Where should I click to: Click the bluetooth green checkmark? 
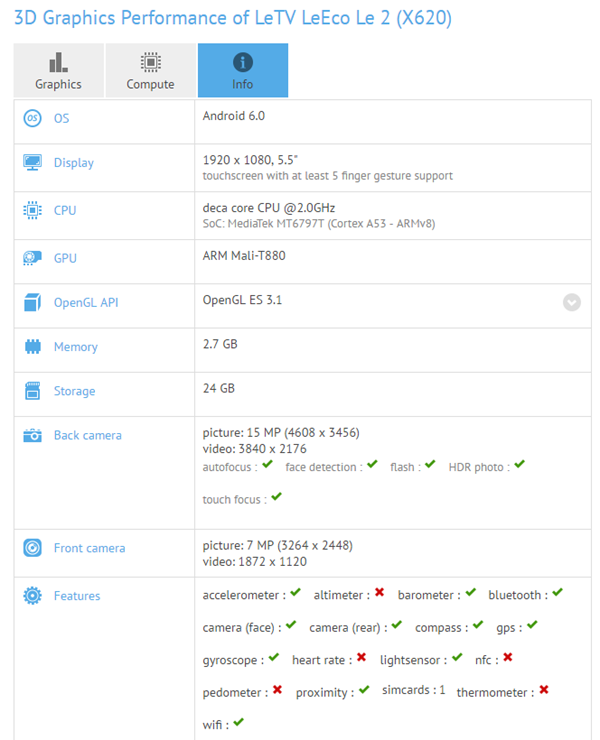pyautogui.click(x=558, y=592)
